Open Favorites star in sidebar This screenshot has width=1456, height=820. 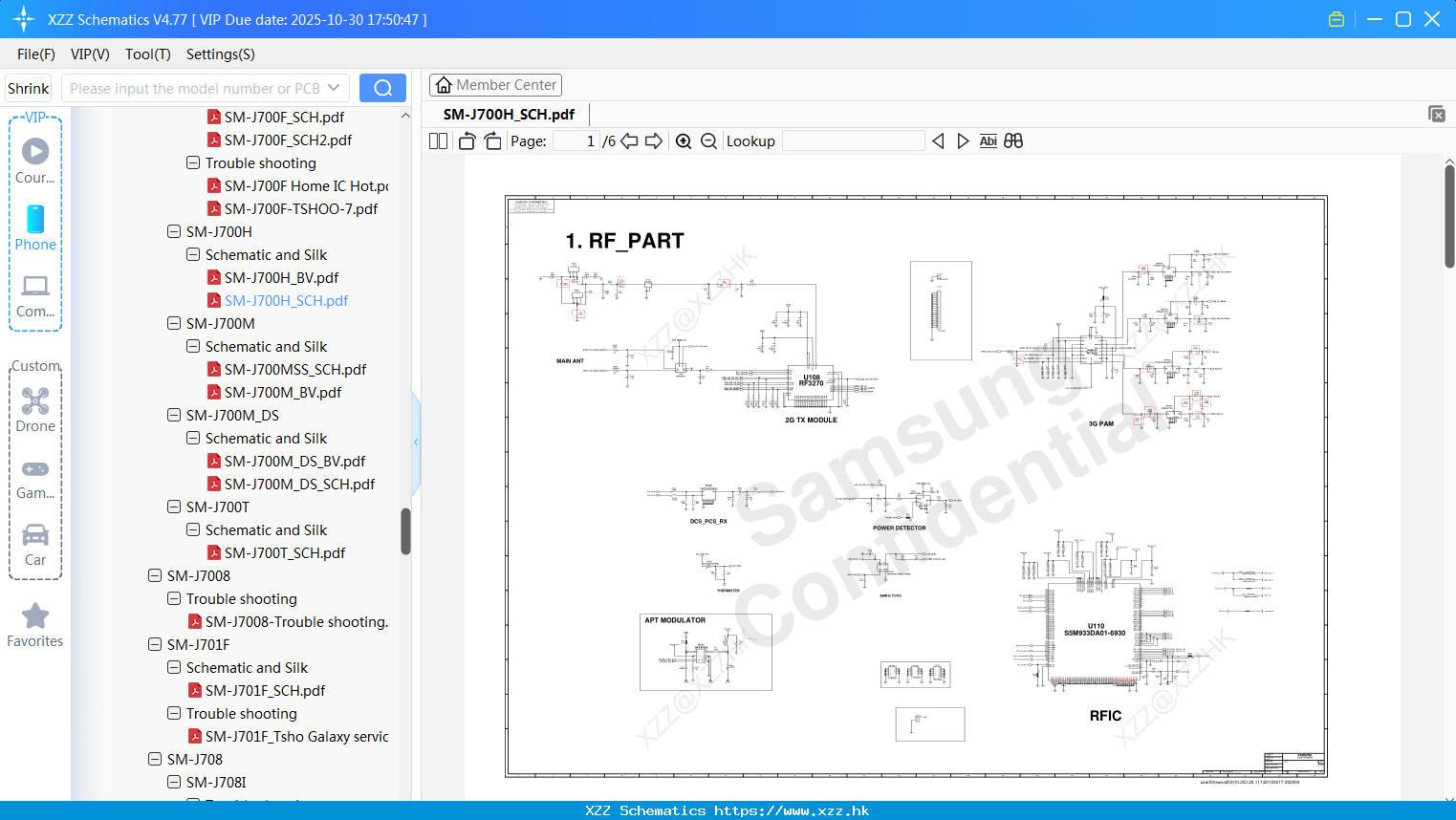point(35,625)
